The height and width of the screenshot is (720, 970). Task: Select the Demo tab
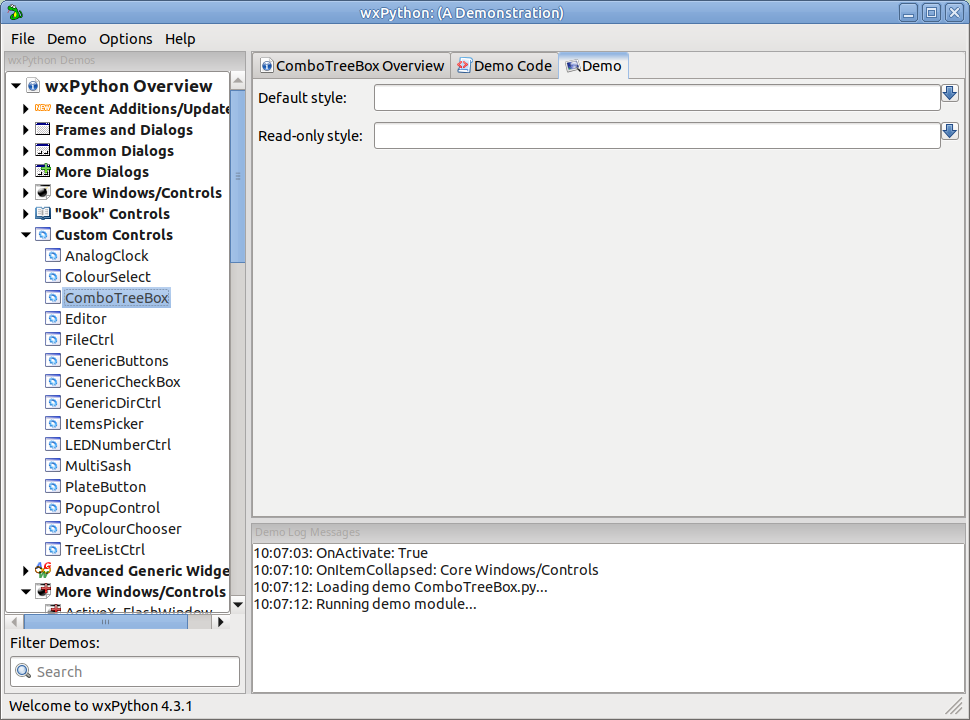pyautogui.click(x=594, y=66)
